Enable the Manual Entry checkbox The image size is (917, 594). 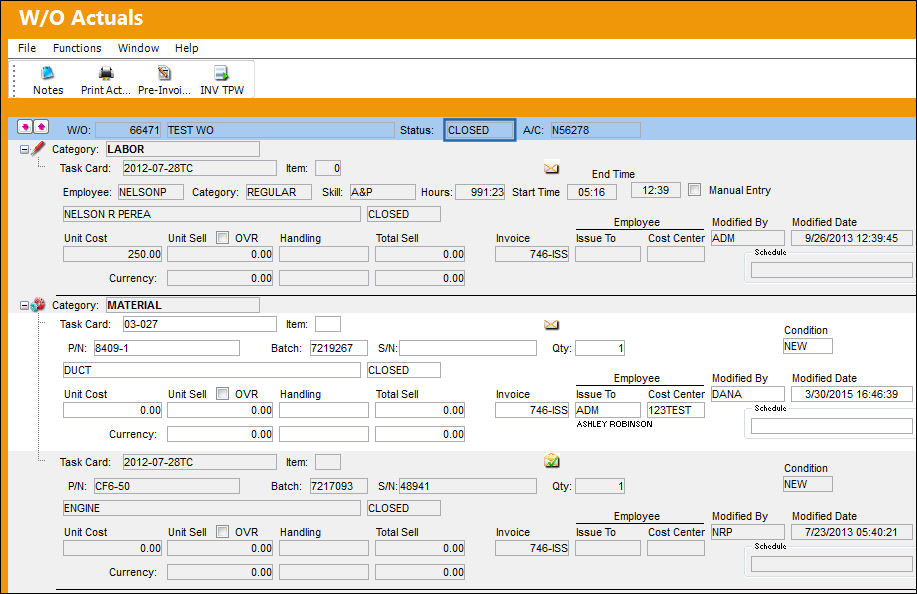(x=694, y=190)
